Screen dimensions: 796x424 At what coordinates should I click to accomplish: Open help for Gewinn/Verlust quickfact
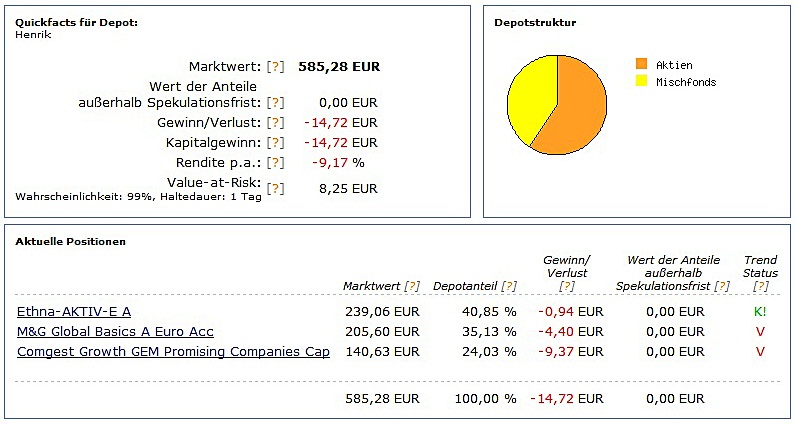tap(276, 123)
